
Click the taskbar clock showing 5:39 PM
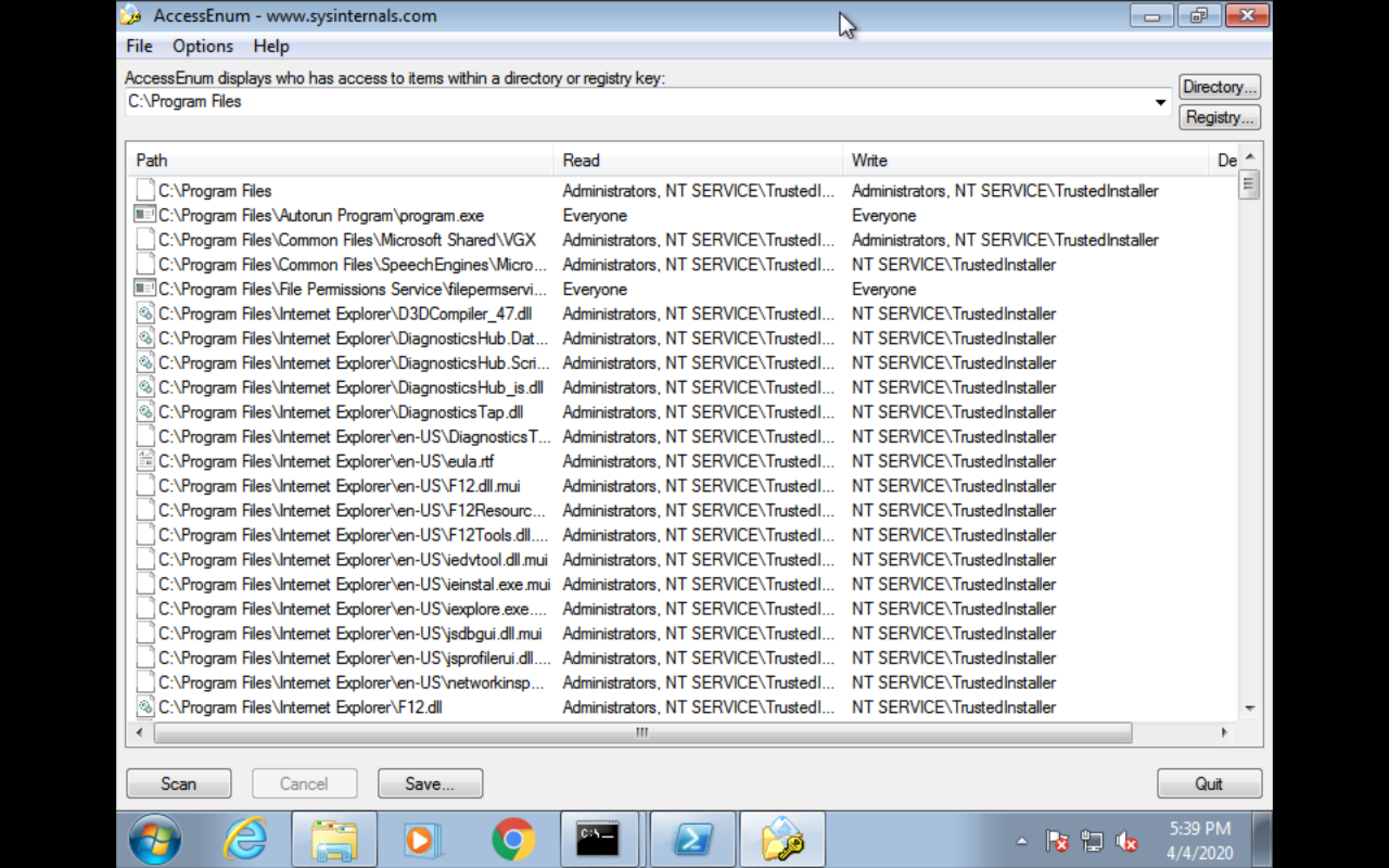pos(1200,840)
